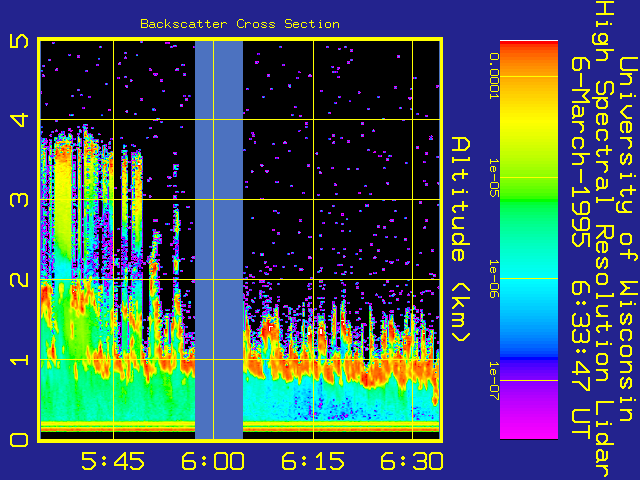Click the time axis label '6:30'

[x=412, y=461]
